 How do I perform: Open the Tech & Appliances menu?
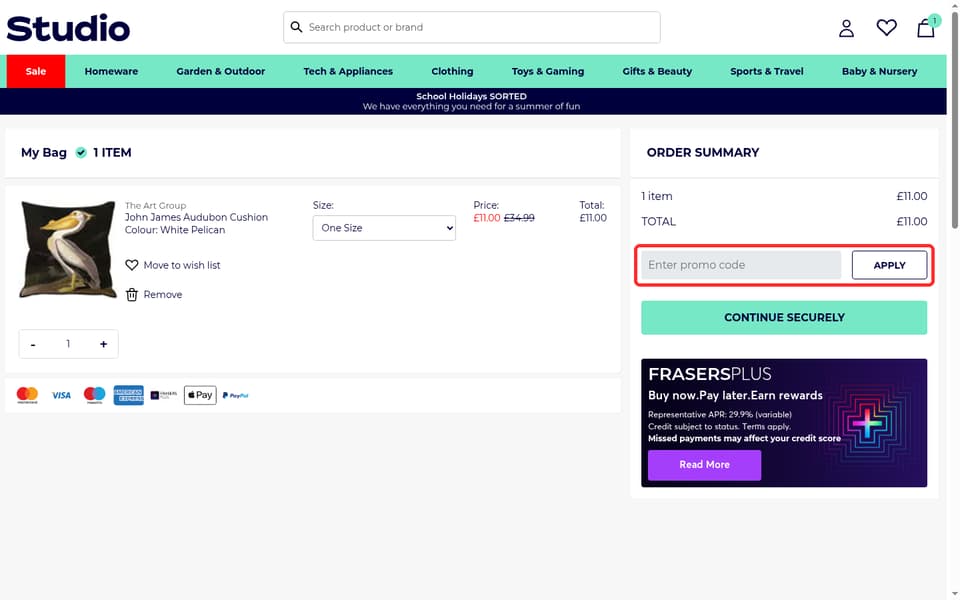tap(348, 71)
